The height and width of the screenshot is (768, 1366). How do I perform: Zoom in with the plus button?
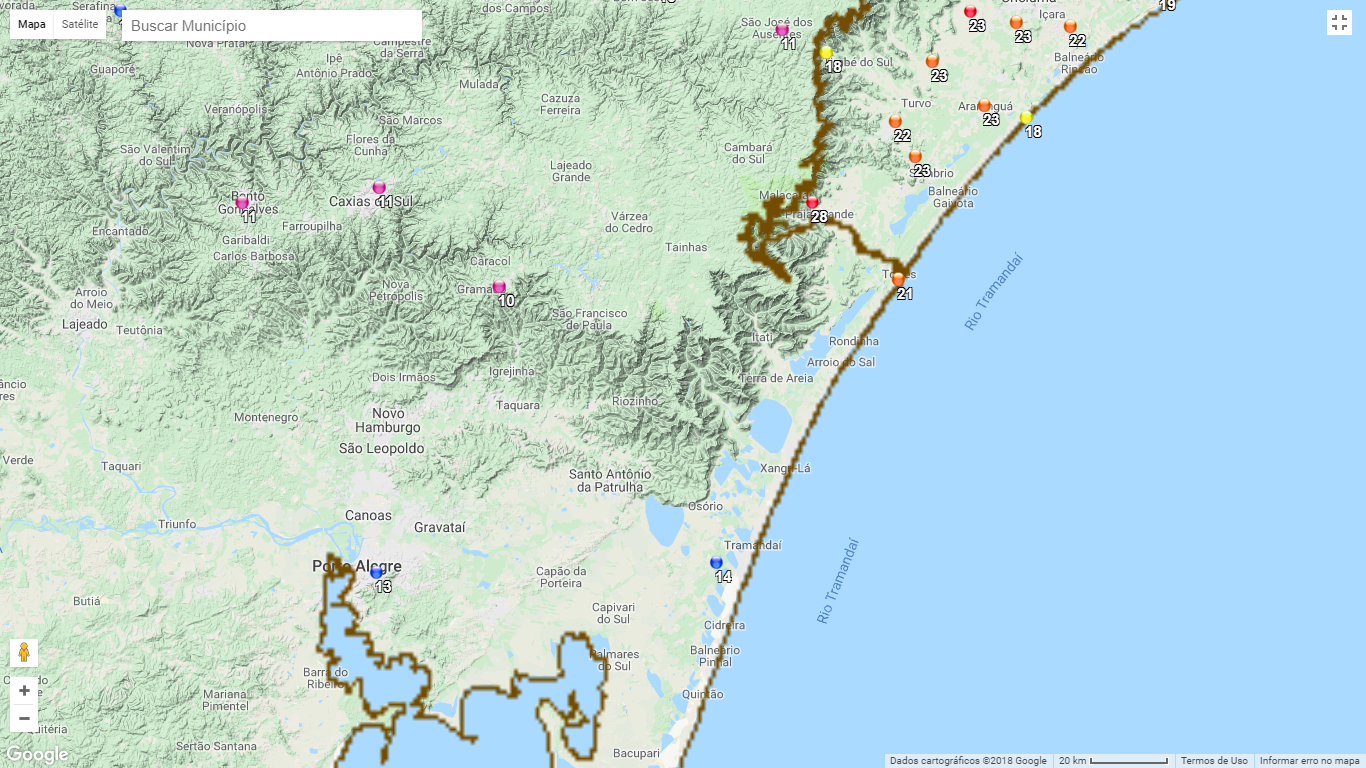click(24, 690)
